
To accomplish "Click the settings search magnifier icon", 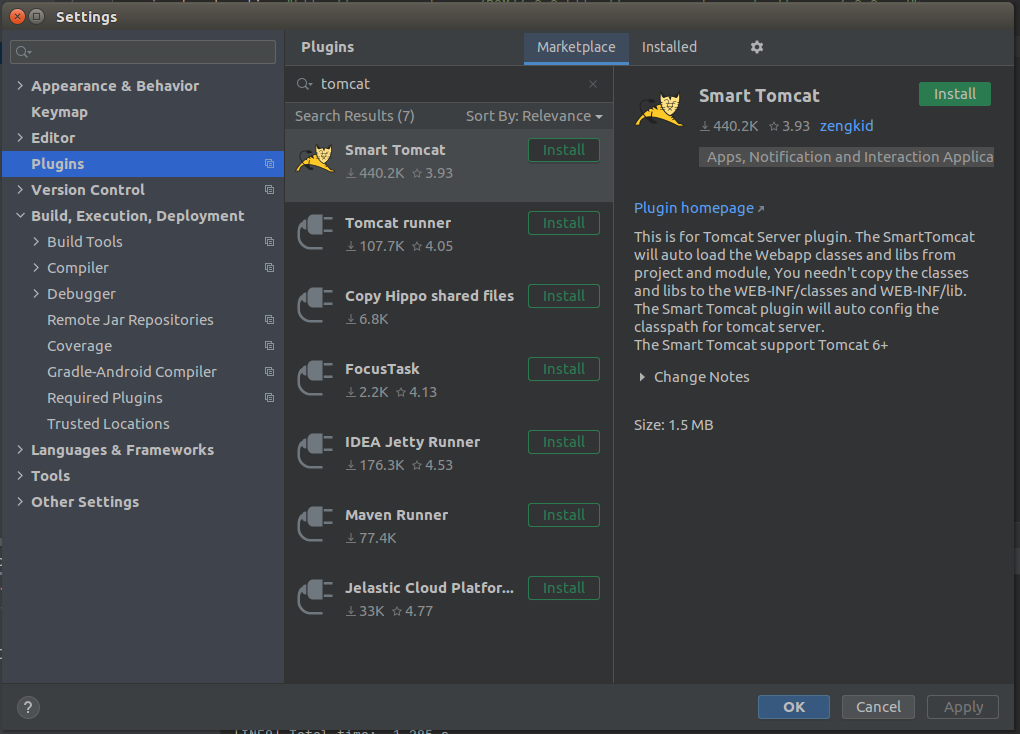I will pos(23,52).
